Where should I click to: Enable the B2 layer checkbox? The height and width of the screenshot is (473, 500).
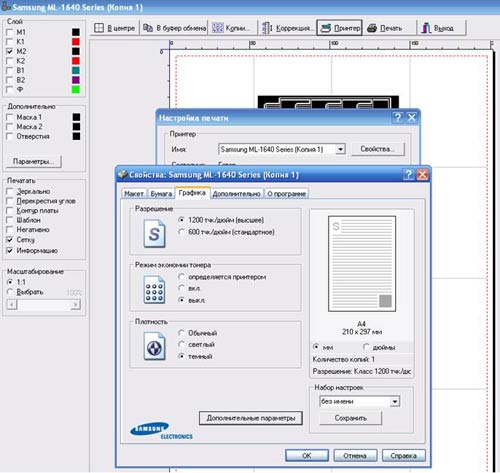tap(10, 80)
